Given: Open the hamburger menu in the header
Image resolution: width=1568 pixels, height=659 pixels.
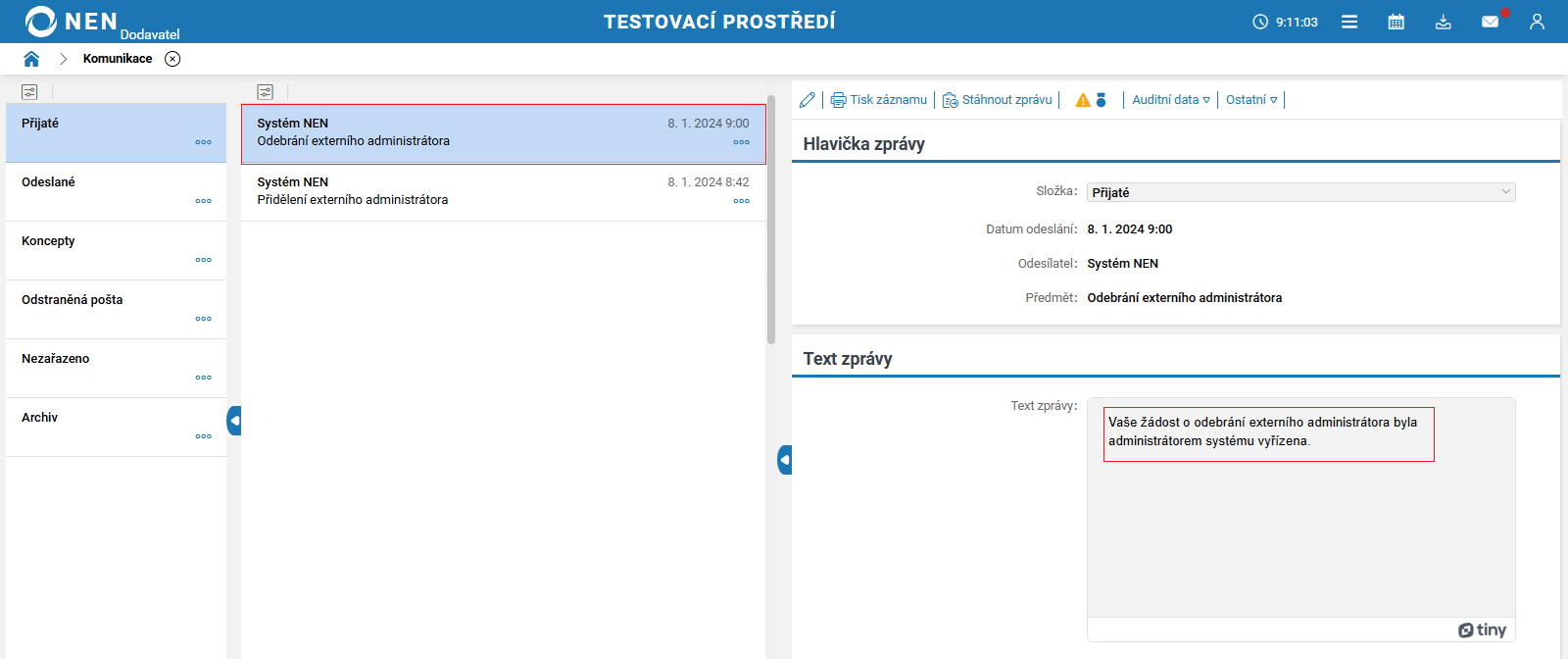Looking at the screenshot, I should click(1349, 22).
